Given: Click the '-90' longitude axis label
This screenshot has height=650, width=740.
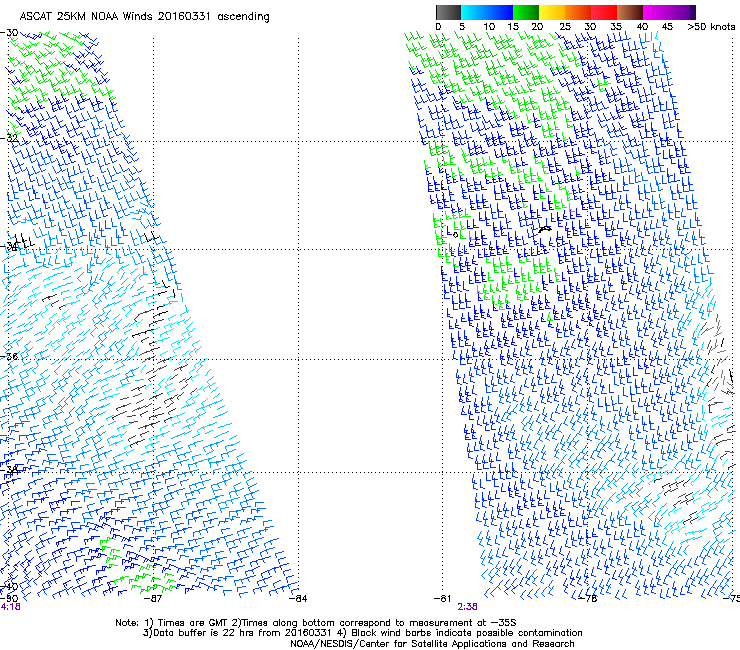Looking at the screenshot, I should (9, 599).
